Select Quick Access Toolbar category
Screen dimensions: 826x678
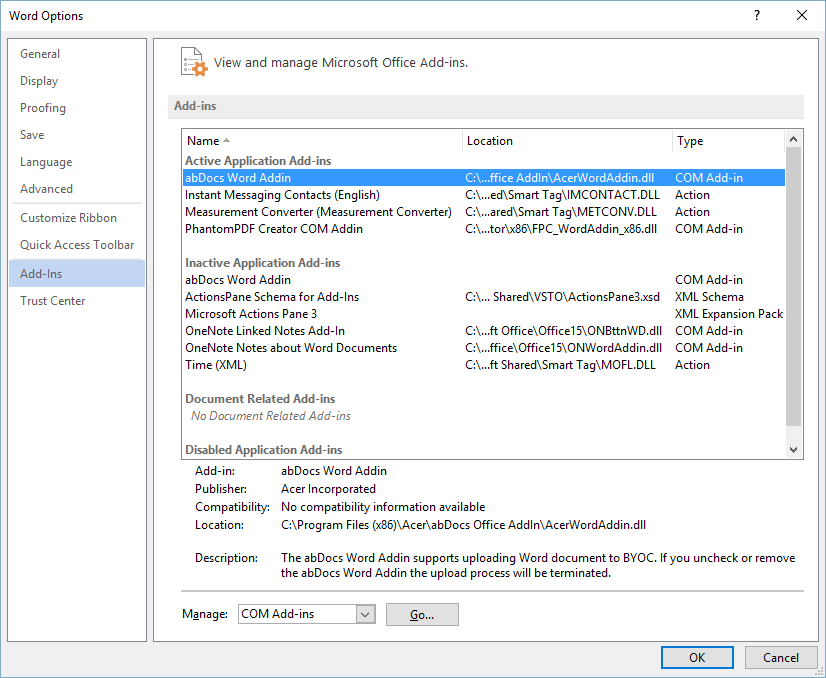click(77, 245)
